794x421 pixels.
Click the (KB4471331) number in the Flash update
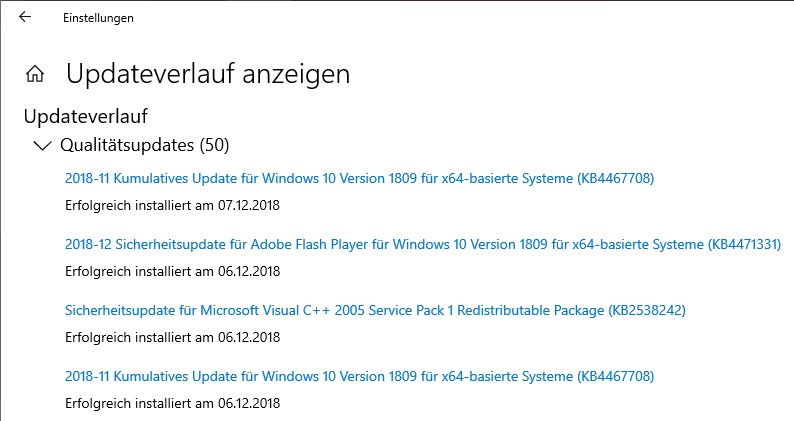[744, 244]
